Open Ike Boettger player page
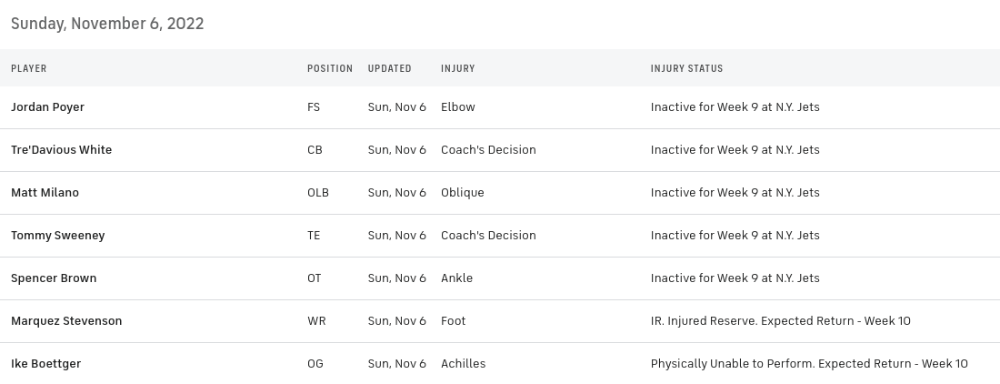 tap(46, 364)
